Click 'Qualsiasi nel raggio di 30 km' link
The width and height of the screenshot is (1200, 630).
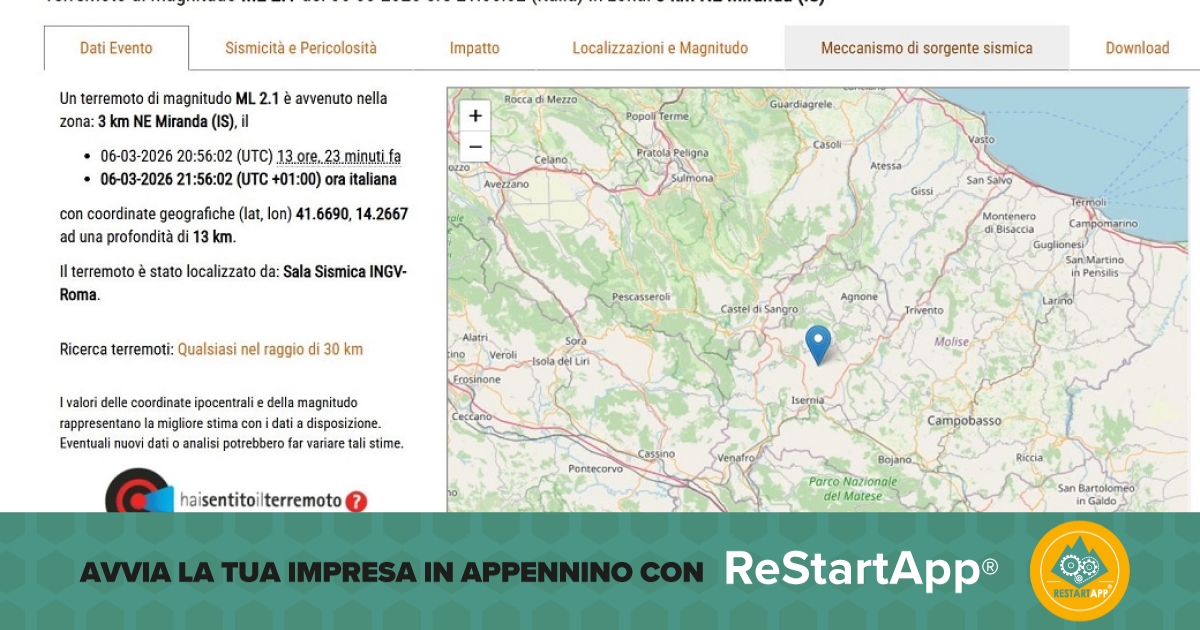(270, 349)
